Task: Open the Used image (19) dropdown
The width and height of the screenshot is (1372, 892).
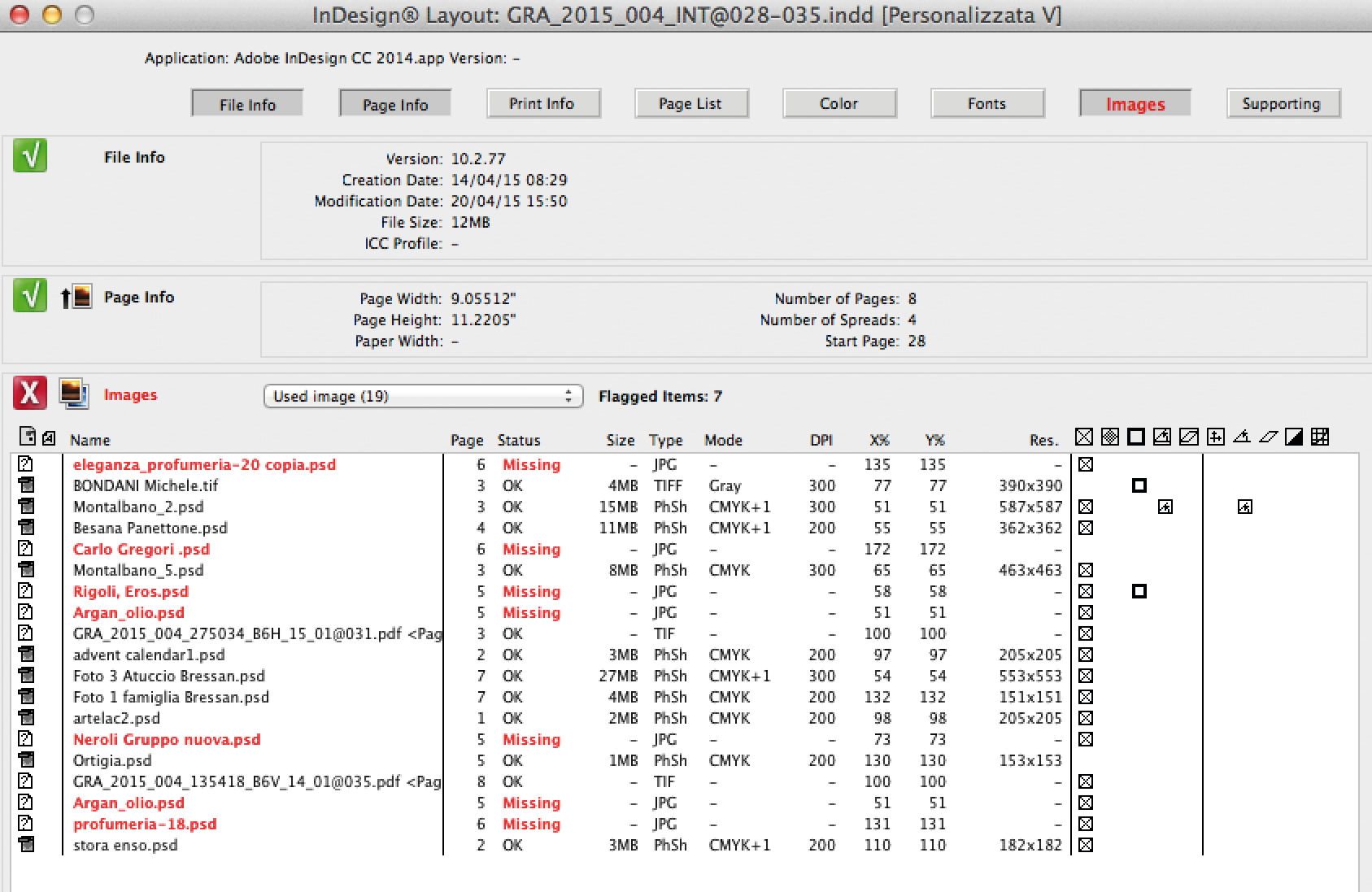Action: pos(423,396)
